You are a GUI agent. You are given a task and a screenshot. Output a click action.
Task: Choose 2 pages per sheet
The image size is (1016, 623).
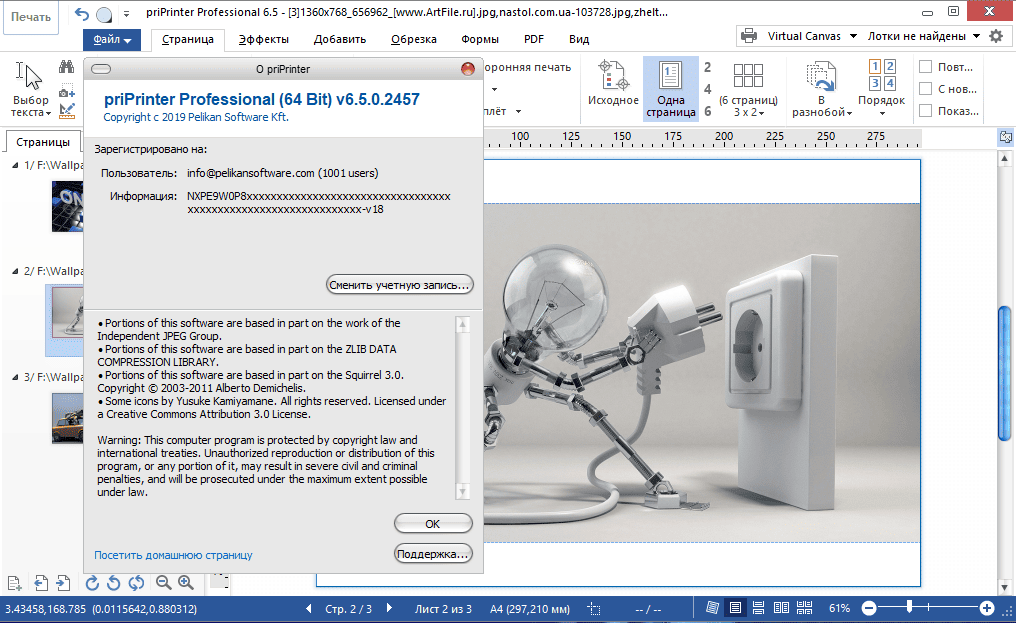[x=708, y=67]
